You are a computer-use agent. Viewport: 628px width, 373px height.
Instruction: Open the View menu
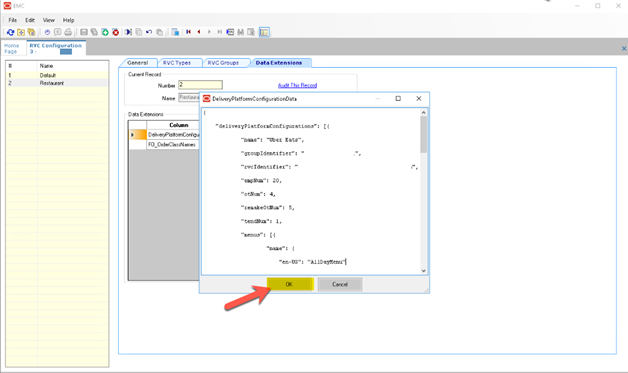pyautogui.click(x=48, y=20)
